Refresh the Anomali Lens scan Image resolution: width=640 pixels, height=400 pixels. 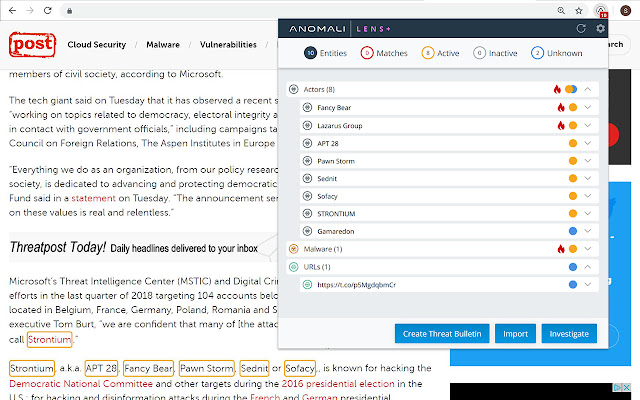click(x=581, y=29)
